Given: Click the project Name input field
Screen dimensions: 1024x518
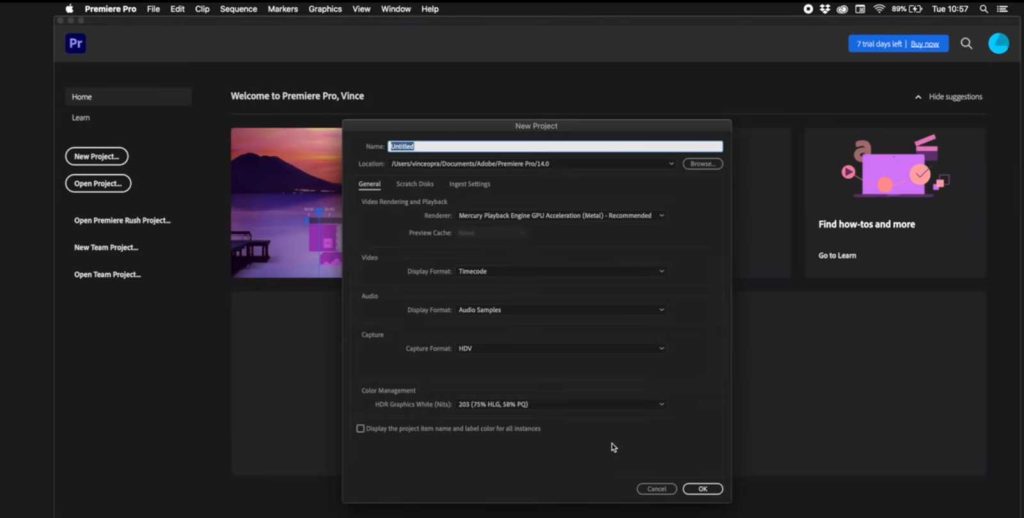Looking at the screenshot, I should (x=555, y=146).
